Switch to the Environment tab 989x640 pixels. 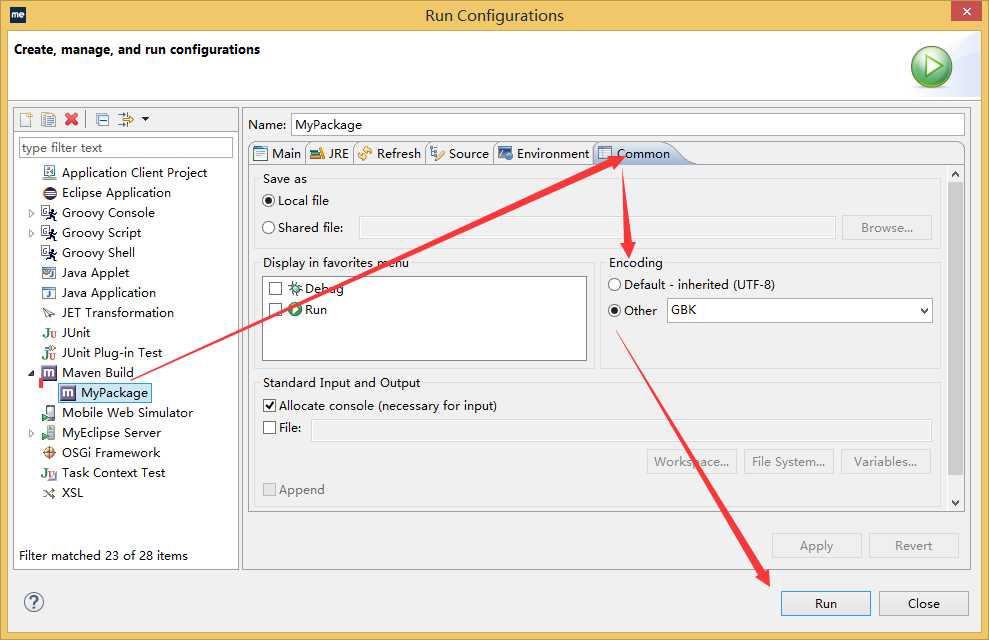point(543,153)
